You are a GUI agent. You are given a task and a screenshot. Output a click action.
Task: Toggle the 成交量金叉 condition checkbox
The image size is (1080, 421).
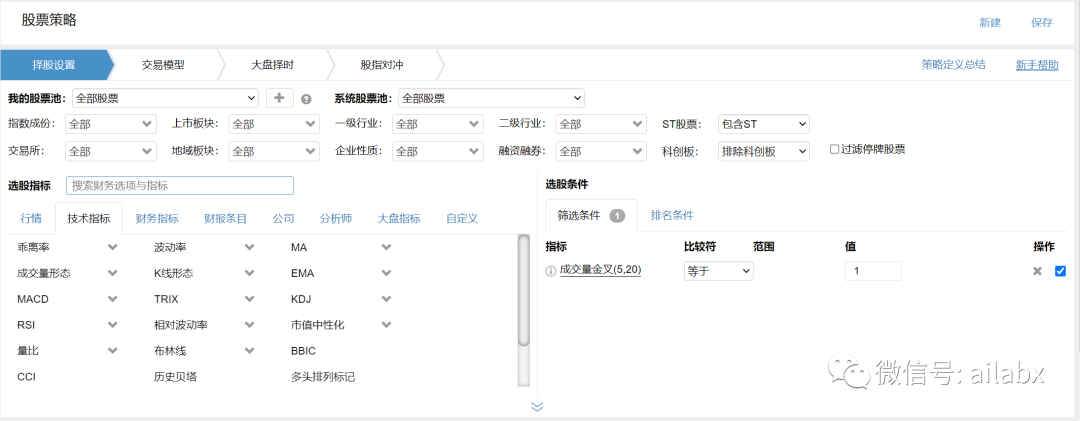click(x=1060, y=271)
